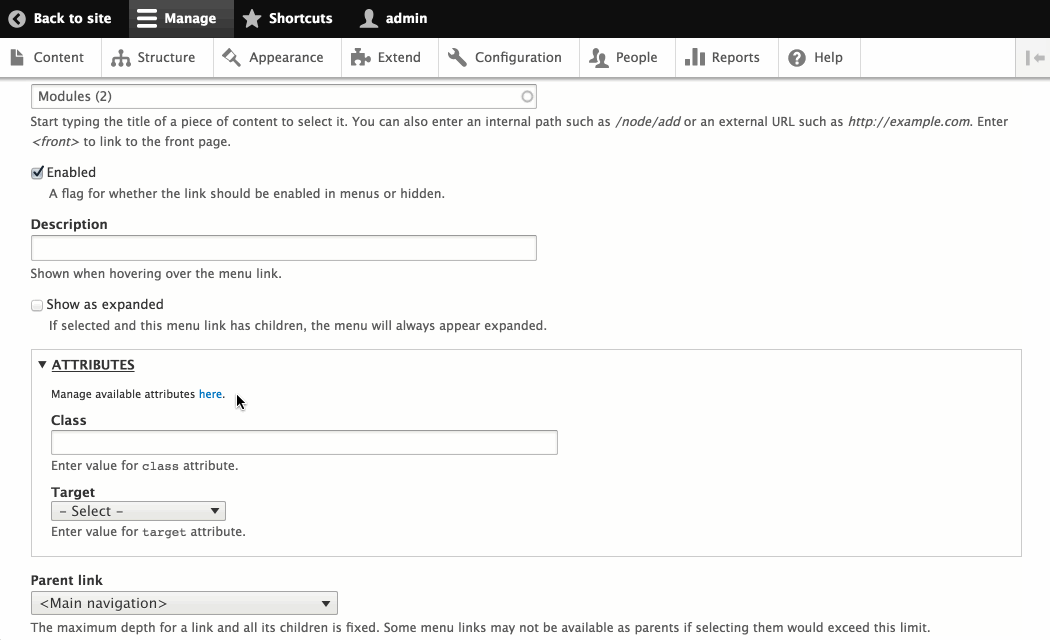This screenshot has height=640, width=1050.
Task: Click the Back to site arrow icon
Action: pos(17,19)
